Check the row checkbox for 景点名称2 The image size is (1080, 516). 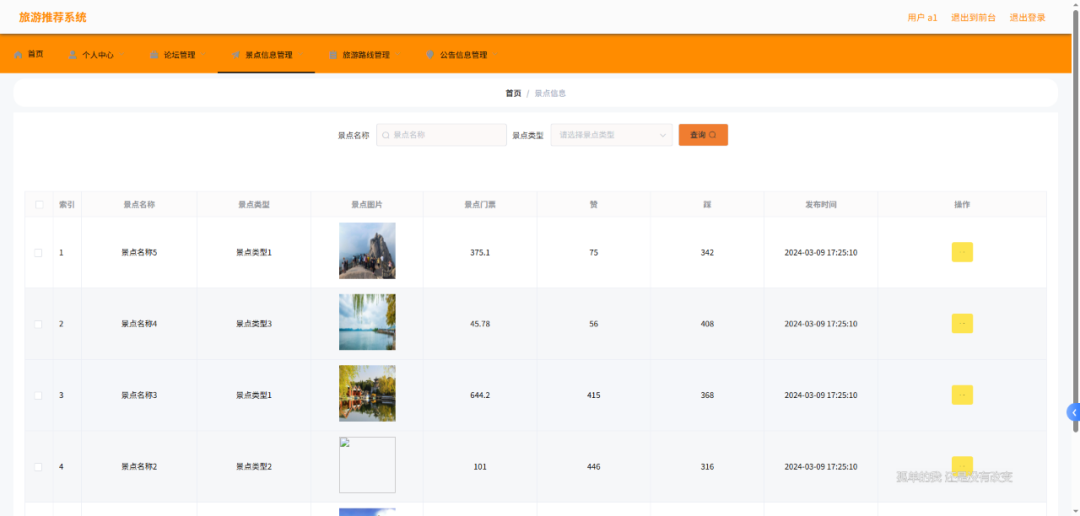pos(39,467)
